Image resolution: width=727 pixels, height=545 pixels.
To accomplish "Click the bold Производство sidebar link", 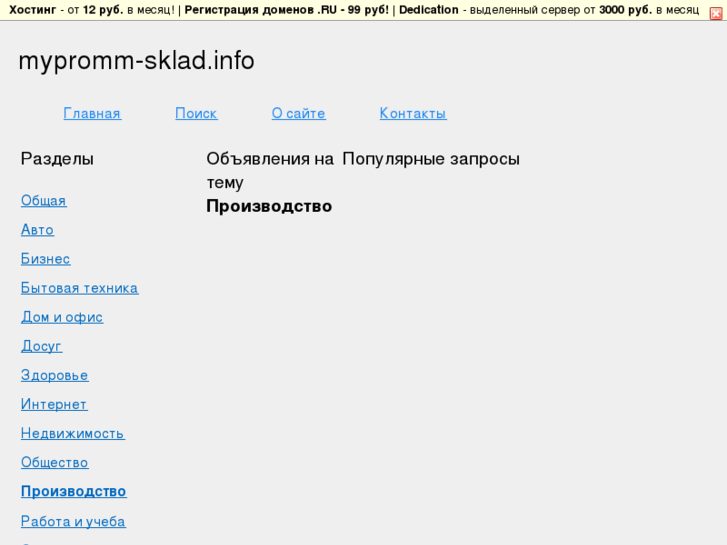I will point(73,492).
